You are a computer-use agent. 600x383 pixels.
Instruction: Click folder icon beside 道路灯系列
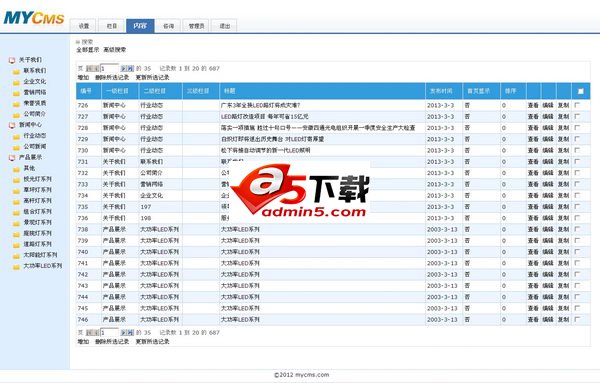coord(16,244)
